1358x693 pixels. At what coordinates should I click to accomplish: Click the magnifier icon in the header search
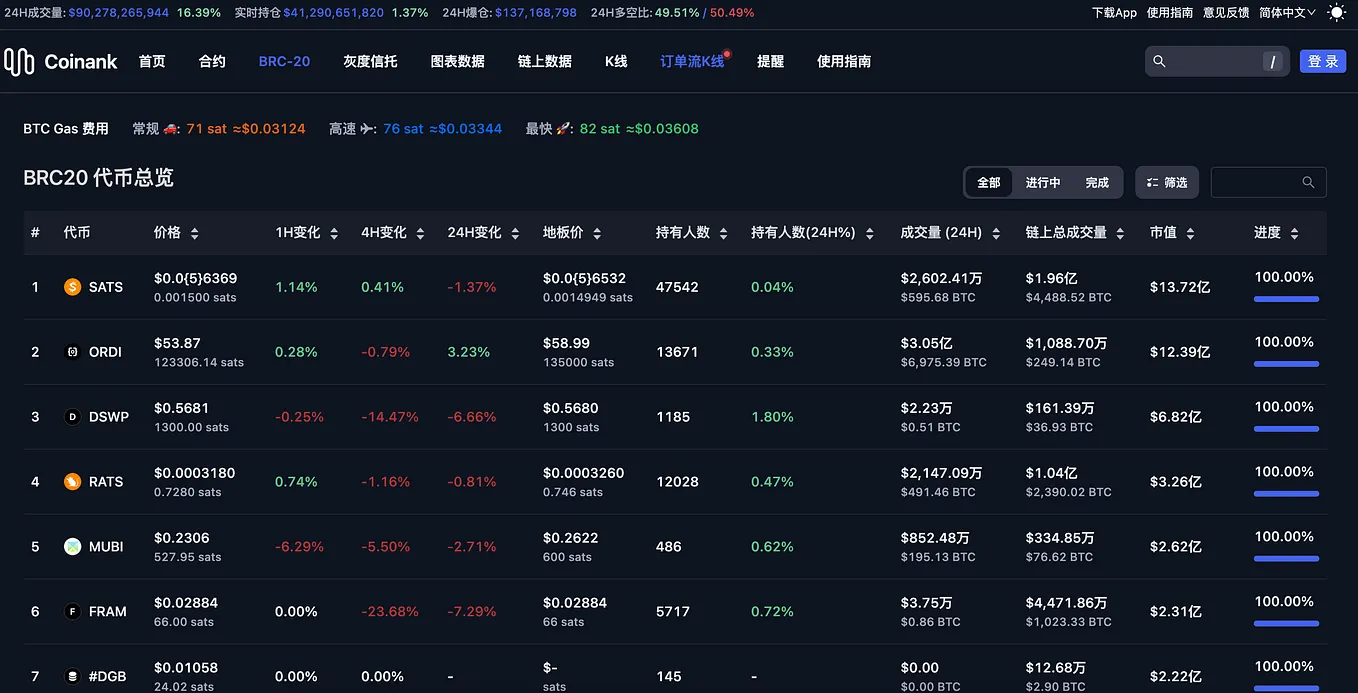coord(1159,61)
